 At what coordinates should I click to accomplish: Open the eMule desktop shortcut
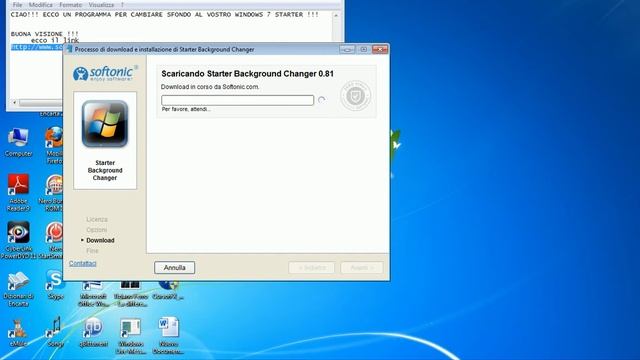tap(18, 333)
